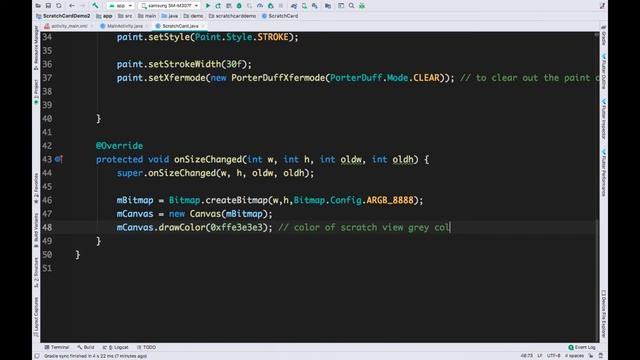
Task: Click the green Run app button
Action: tap(208, 6)
